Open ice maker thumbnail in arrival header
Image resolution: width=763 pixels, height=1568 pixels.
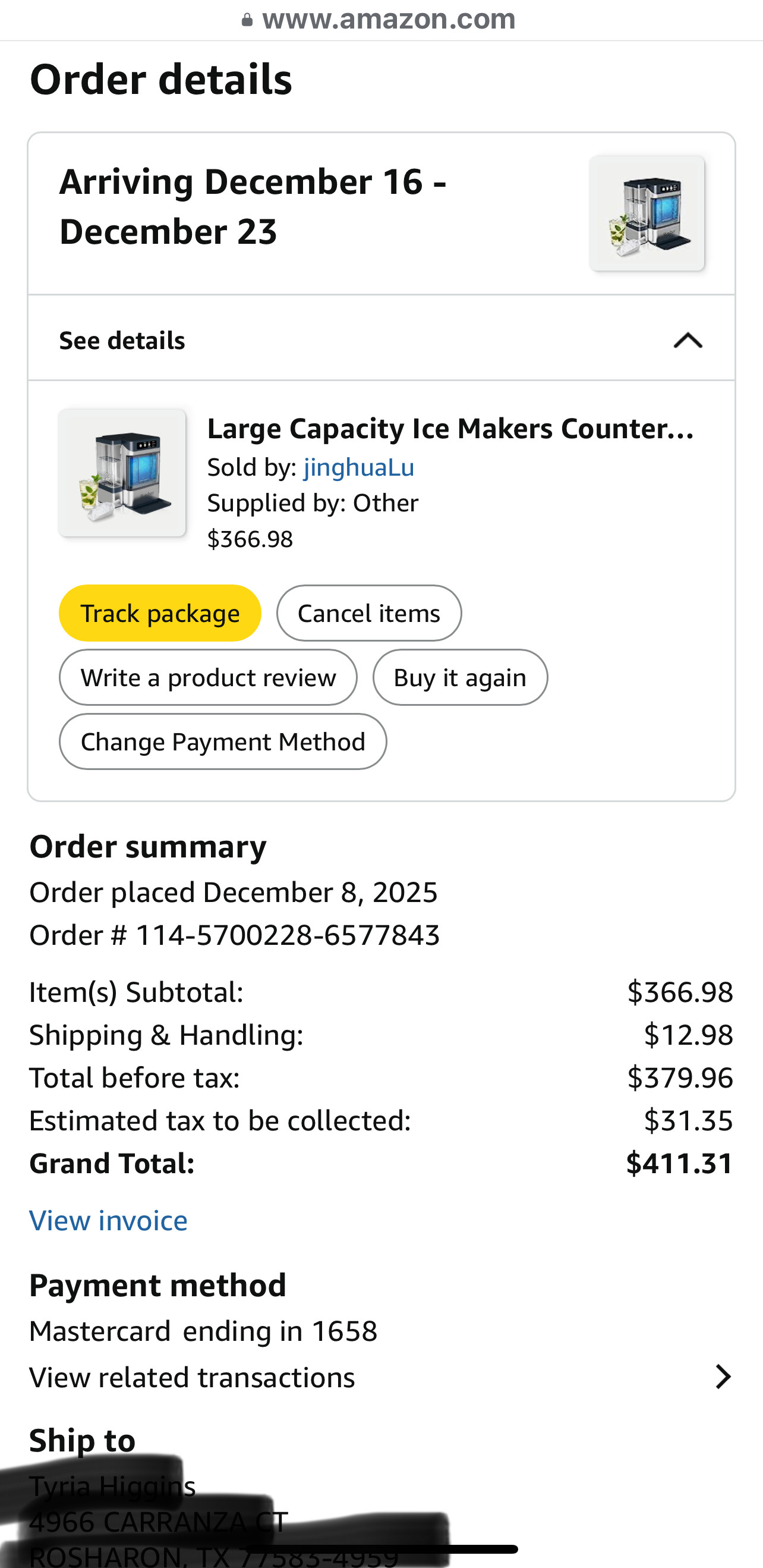[647, 213]
